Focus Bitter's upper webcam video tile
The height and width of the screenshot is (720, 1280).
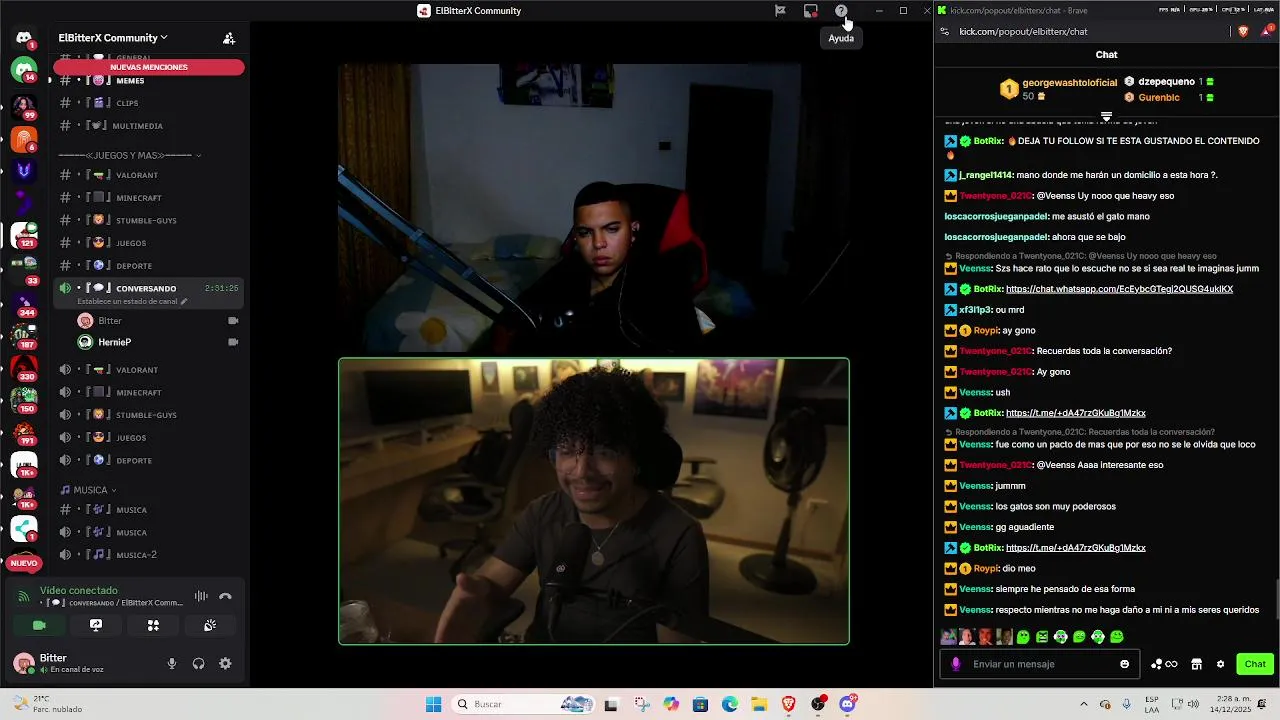[x=594, y=208]
